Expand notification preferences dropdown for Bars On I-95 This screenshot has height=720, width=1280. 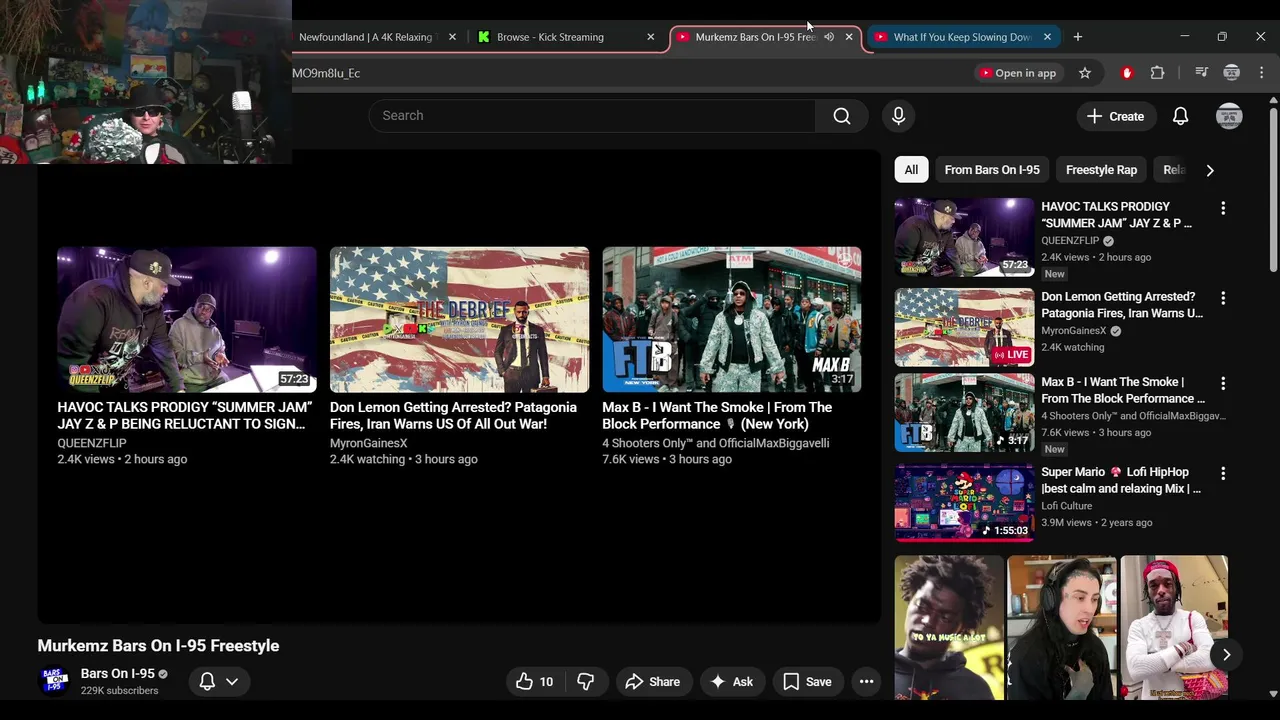pyautogui.click(x=231, y=682)
